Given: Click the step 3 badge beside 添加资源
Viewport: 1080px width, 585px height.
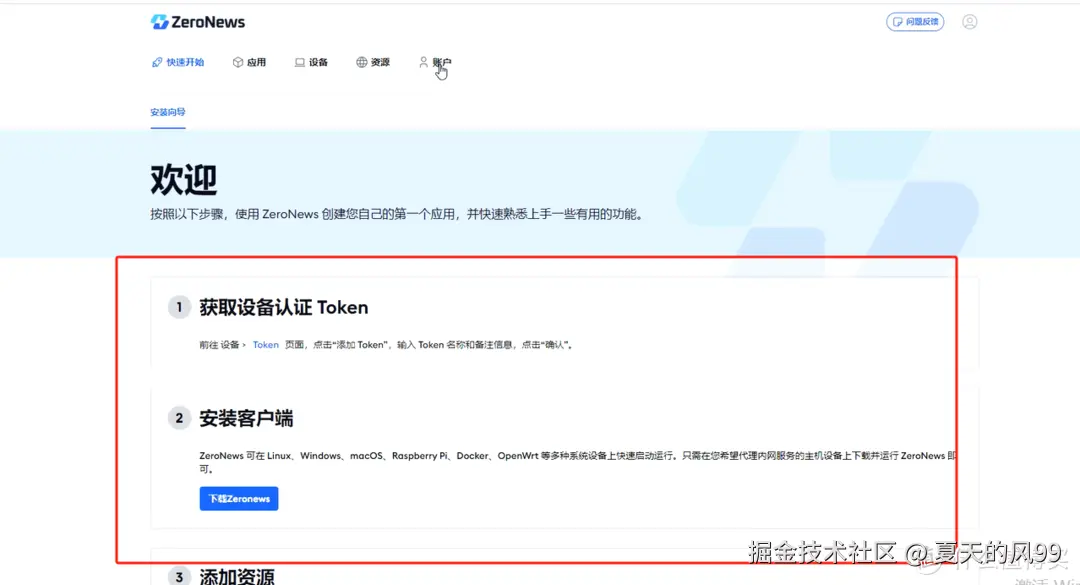Looking at the screenshot, I should [178, 576].
